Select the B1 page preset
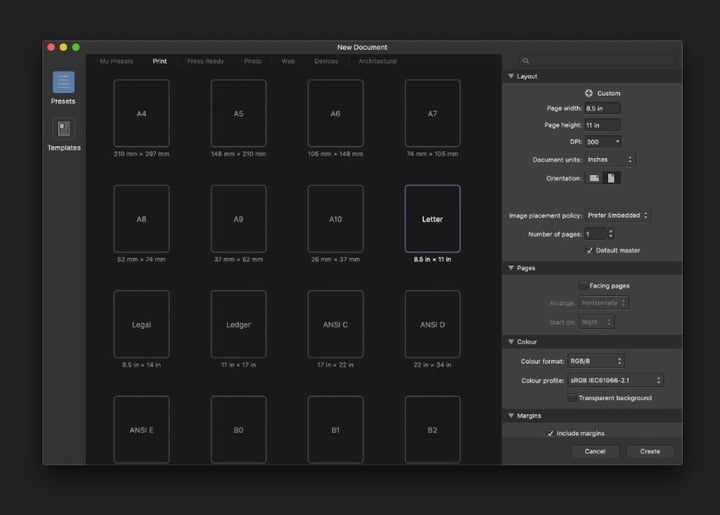 tap(335, 430)
